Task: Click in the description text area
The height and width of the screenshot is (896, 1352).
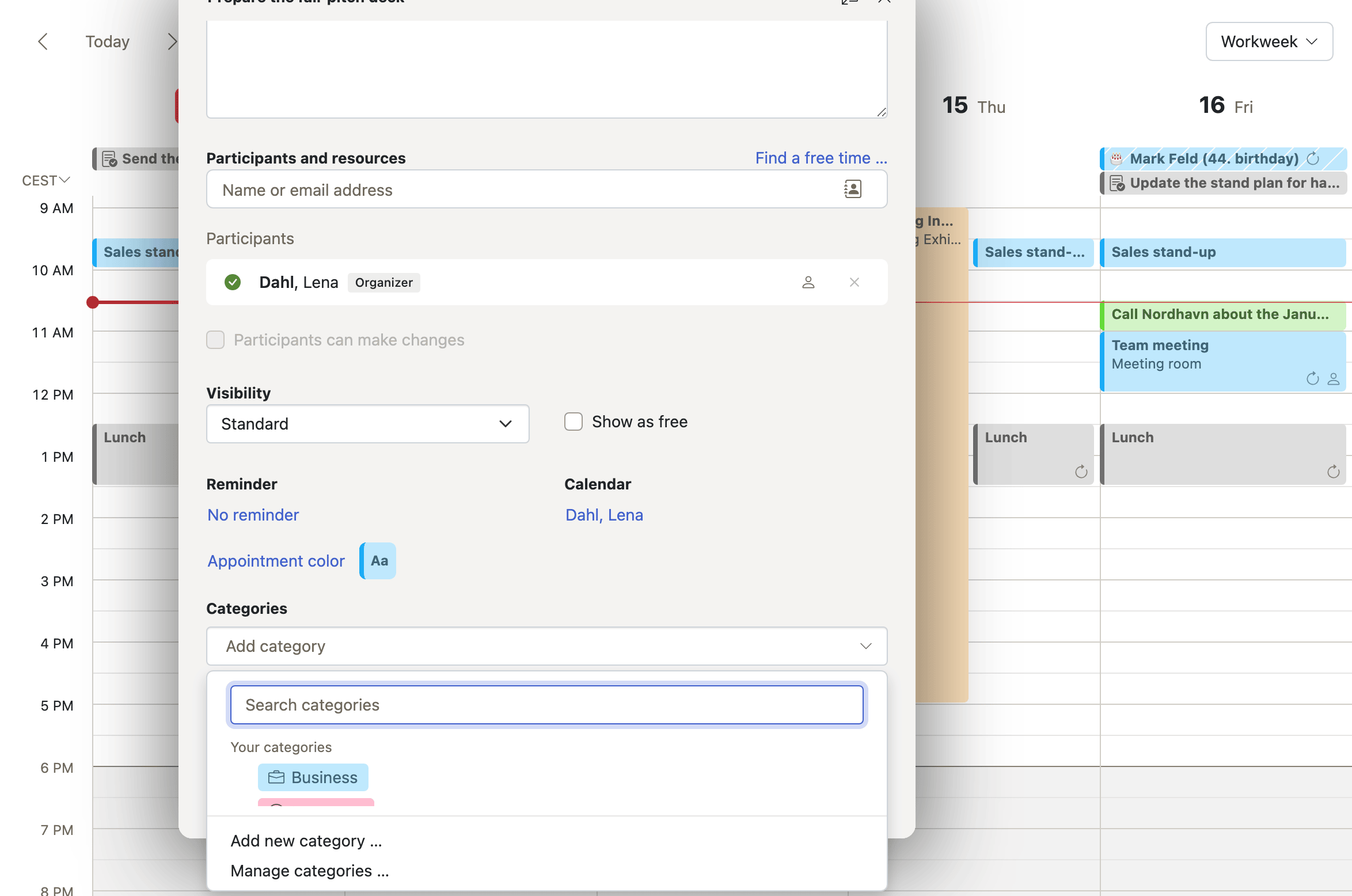Action: [x=547, y=69]
